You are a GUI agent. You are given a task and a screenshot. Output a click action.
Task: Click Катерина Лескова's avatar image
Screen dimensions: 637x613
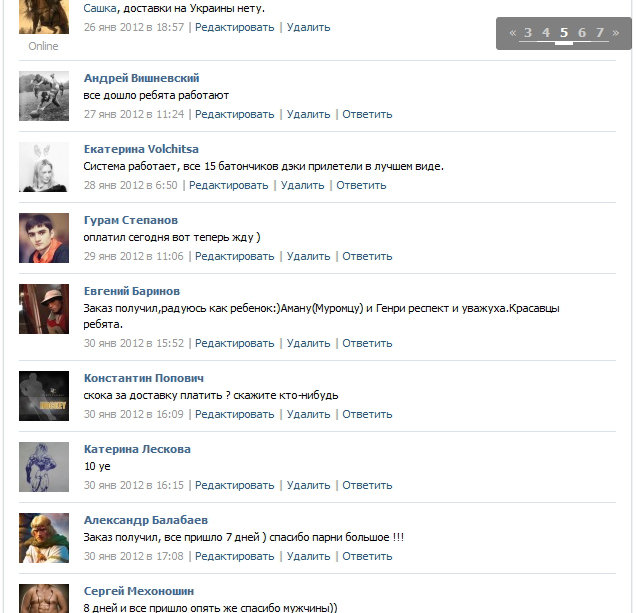[44, 467]
